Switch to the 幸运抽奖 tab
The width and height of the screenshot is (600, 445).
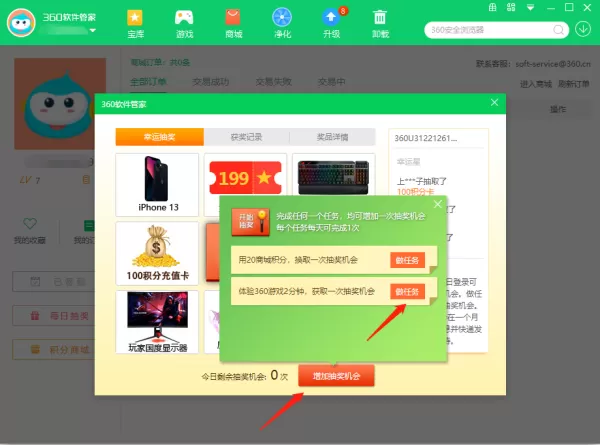[x=160, y=137]
